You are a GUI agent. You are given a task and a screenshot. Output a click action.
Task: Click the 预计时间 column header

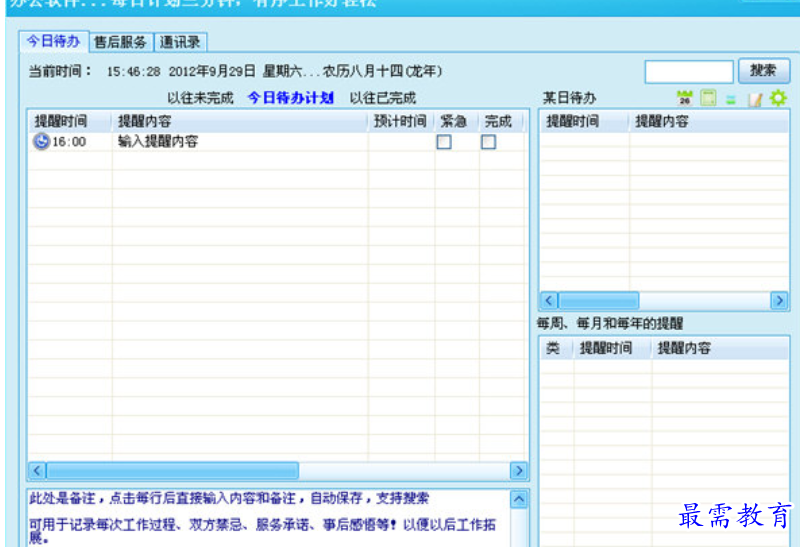click(x=401, y=121)
